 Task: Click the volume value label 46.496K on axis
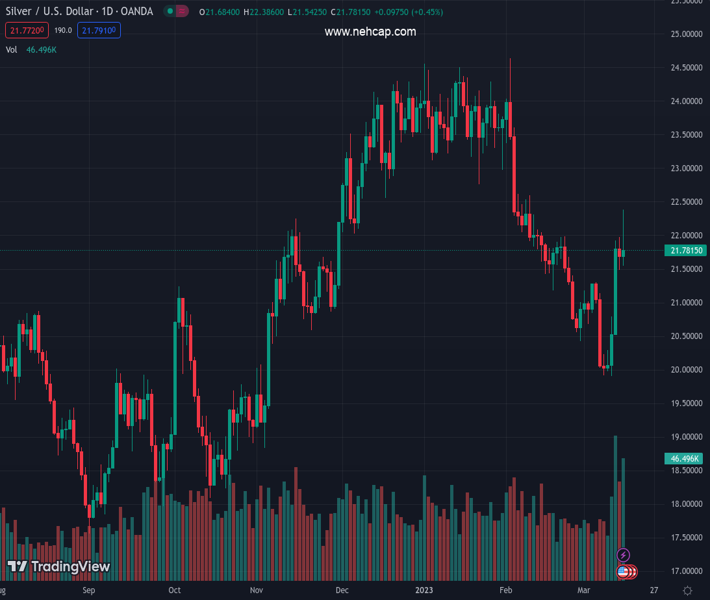click(x=686, y=458)
